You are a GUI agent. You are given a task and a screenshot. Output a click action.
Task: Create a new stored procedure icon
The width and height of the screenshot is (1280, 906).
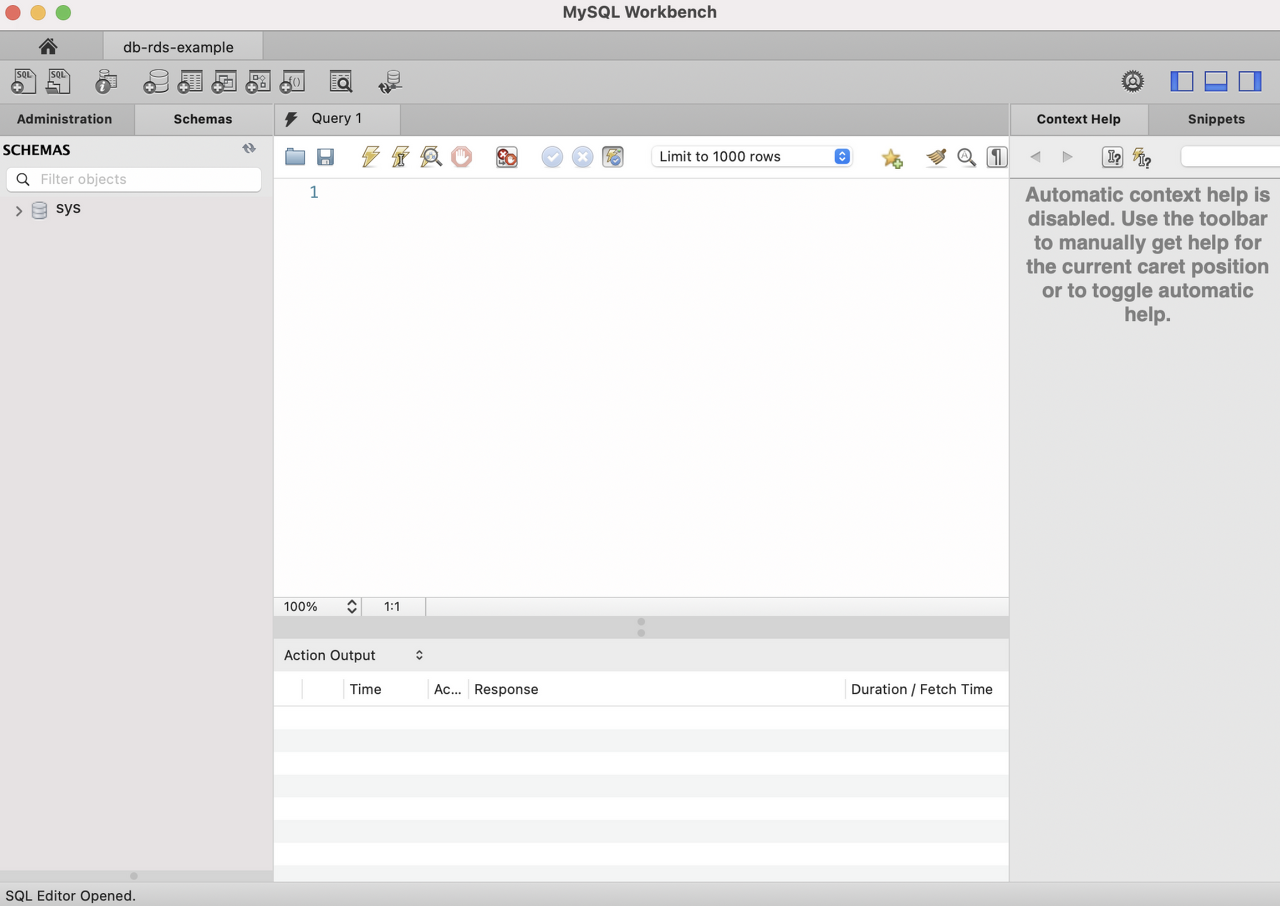(x=258, y=82)
